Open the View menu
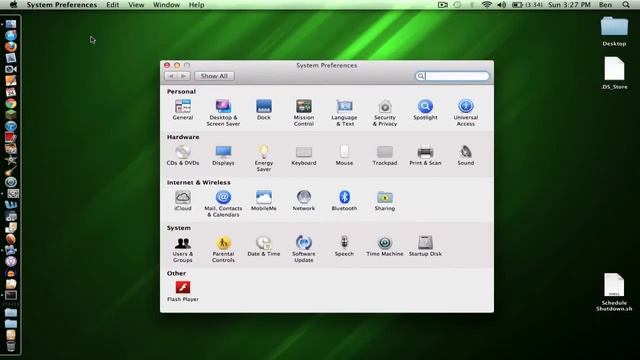Screen dimensions: 640x360 point(136,5)
